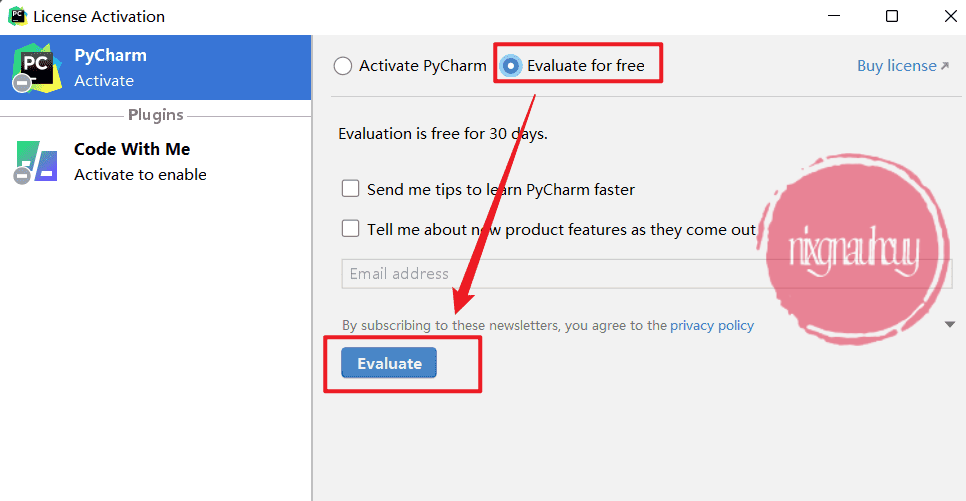The image size is (966, 501).
Task: Click the Plugins section header
Action: [x=155, y=115]
